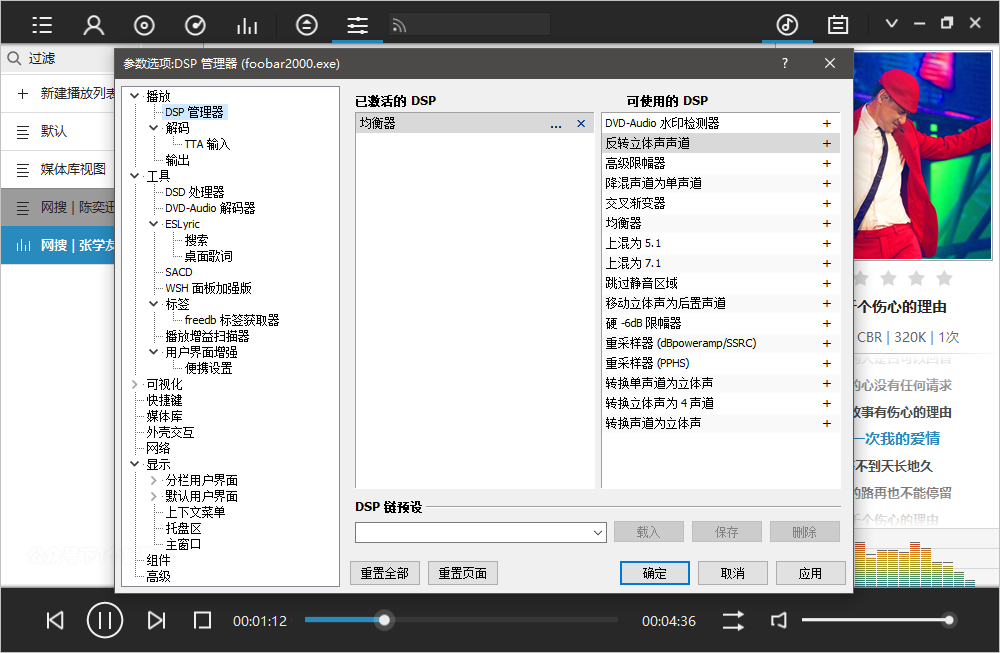Viewport: 1000px width, 653px height.
Task: Click the 重置全部 button
Action: tap(385, 573)
